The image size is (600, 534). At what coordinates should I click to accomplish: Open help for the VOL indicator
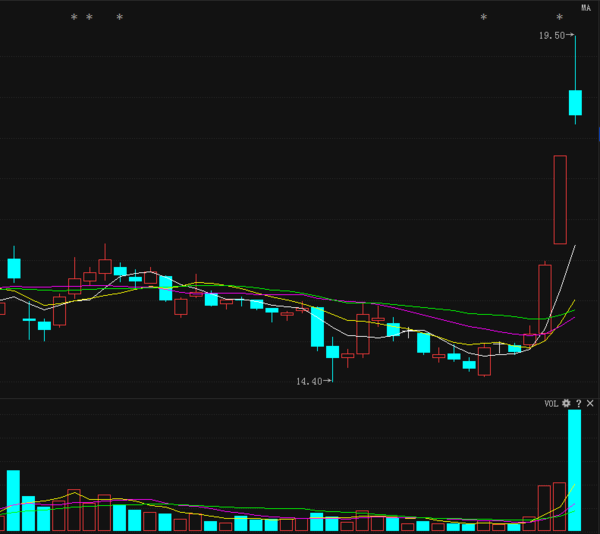pos(579,403)
